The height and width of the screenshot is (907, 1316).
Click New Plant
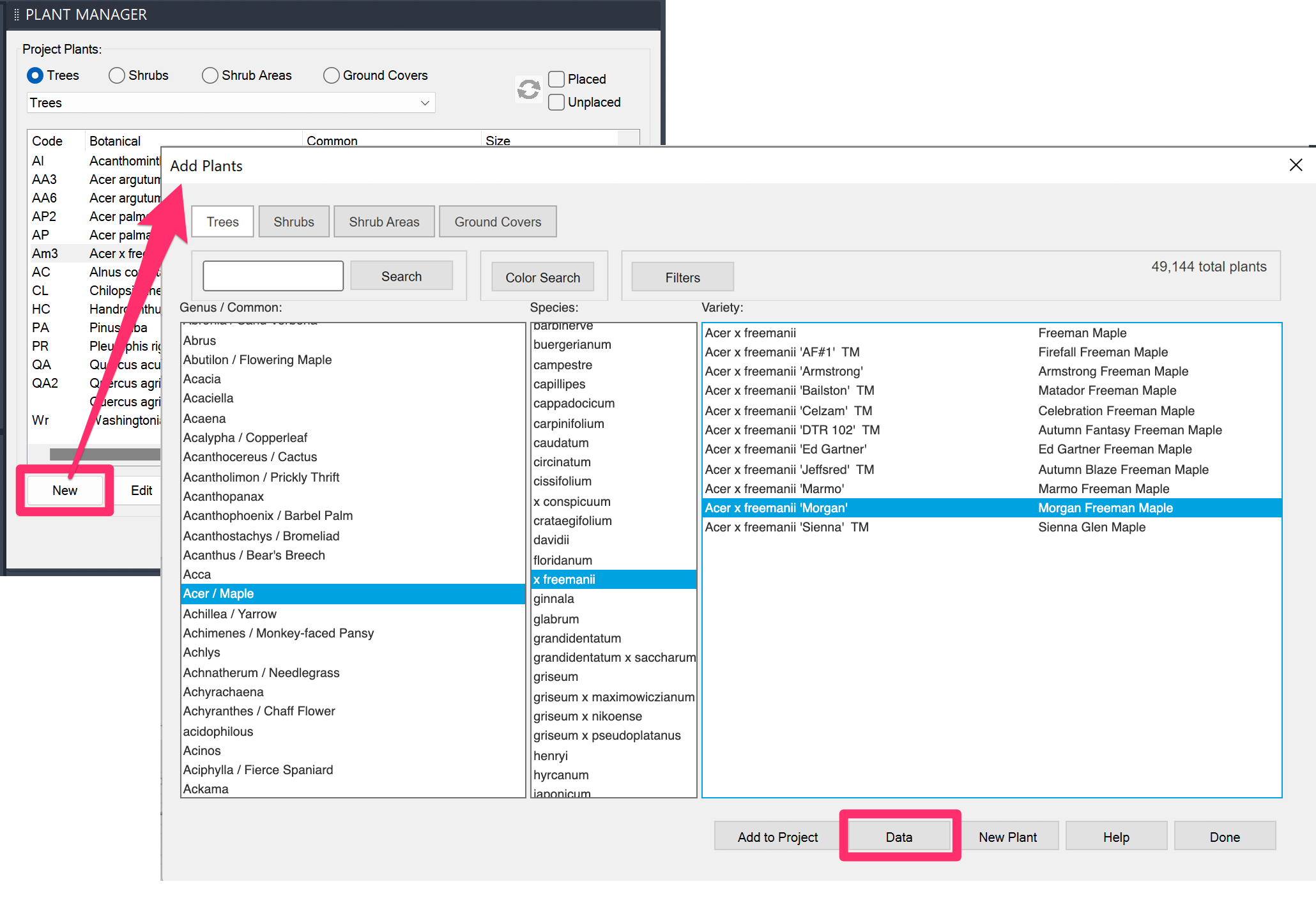[x=1008, y=836]
